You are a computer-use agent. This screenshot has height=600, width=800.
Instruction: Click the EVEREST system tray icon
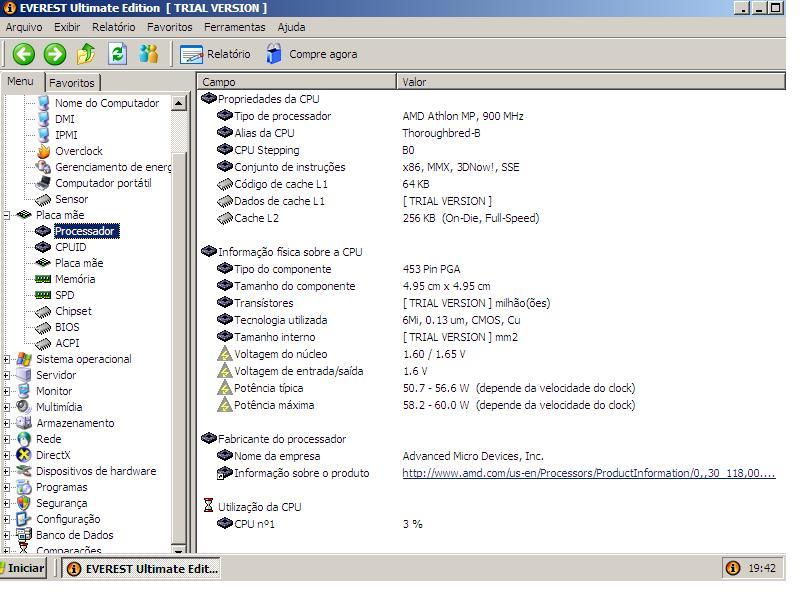(x=733, y=568)
